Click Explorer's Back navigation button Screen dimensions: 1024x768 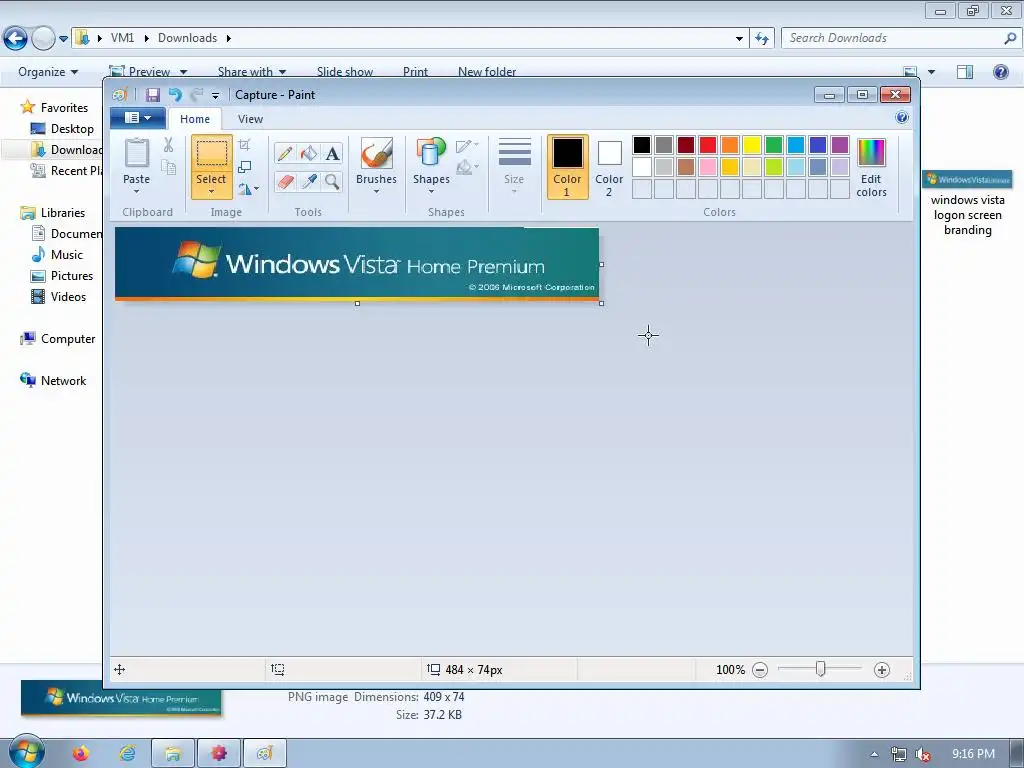pos(15,39)
